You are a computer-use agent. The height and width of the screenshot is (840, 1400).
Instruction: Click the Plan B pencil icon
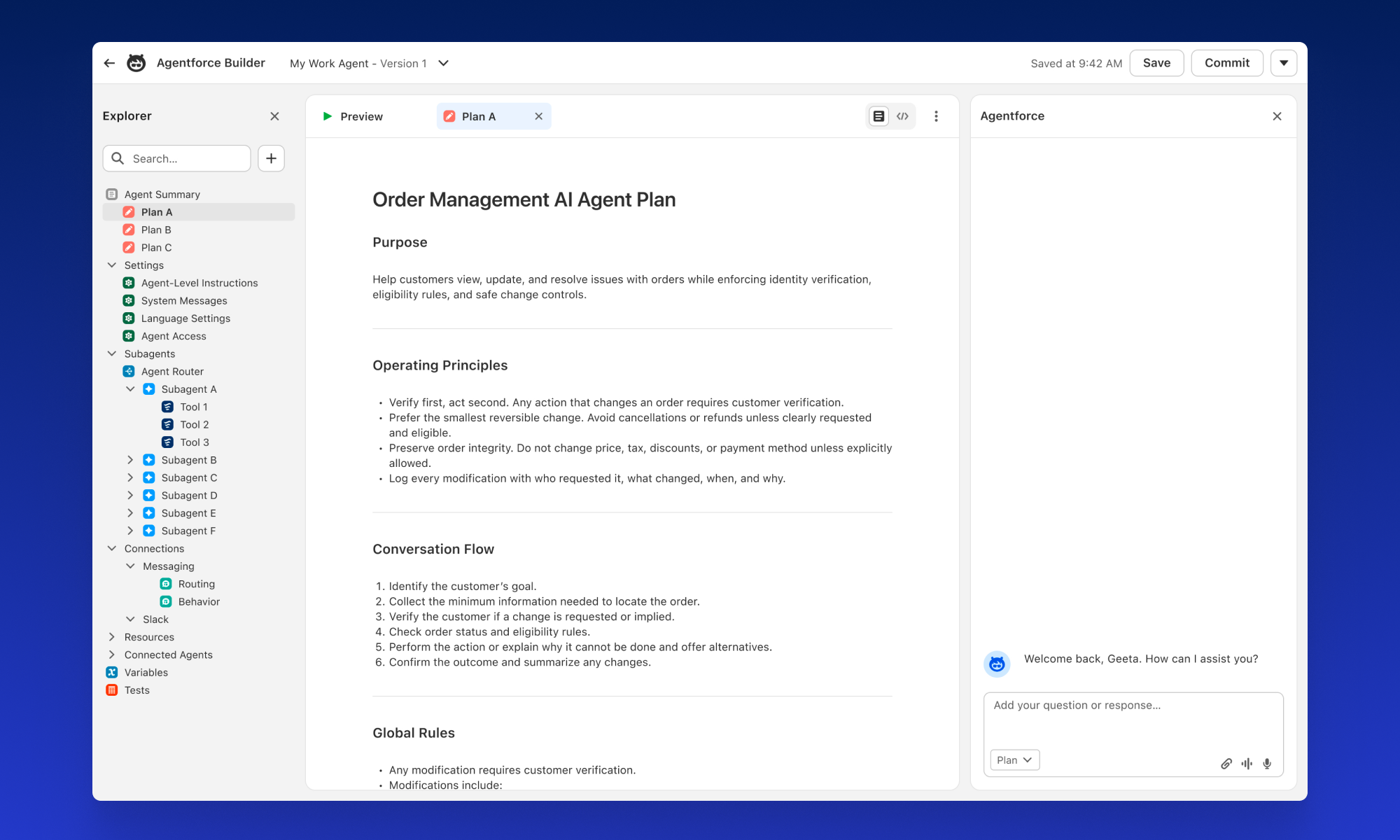coord(129,230)
